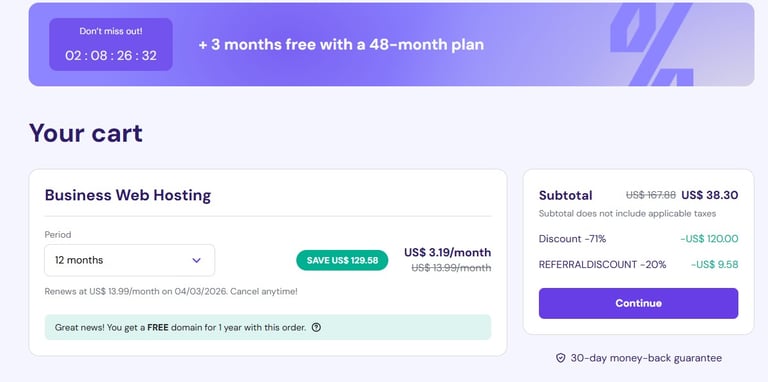Open the Period dropdown showing 12 months
Viewport: 768px width, 382px height.
[129, 260]
